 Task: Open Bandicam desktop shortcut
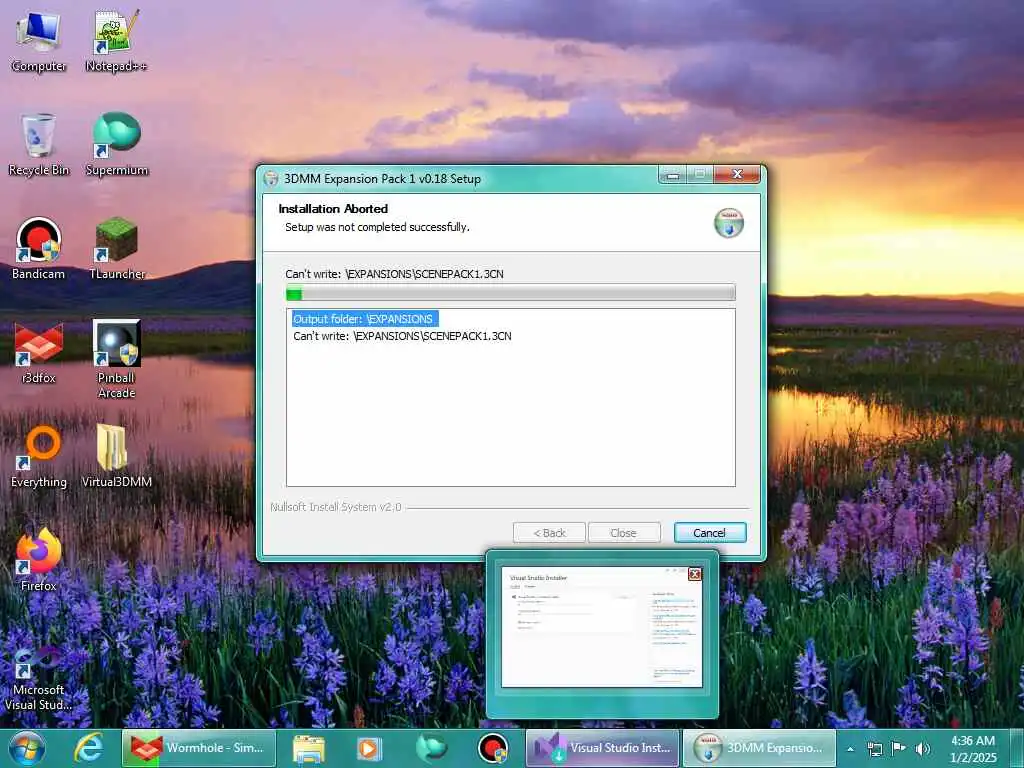click(x=39, y=249)
